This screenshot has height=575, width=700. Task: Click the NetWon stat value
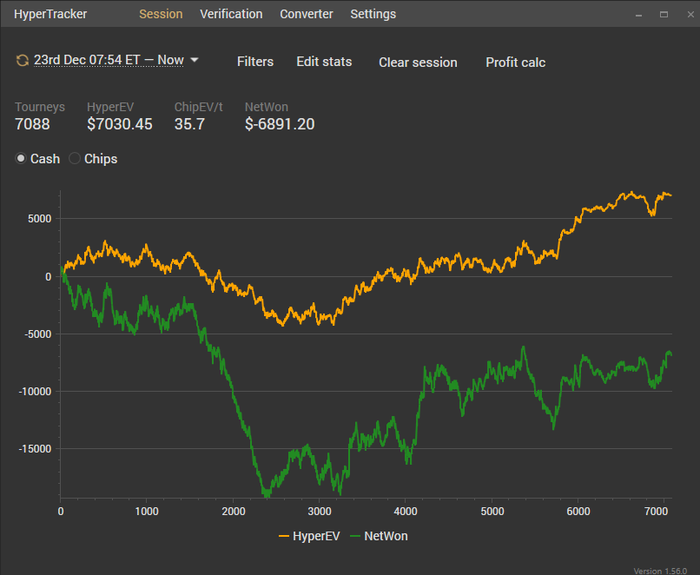click(279, 124)
